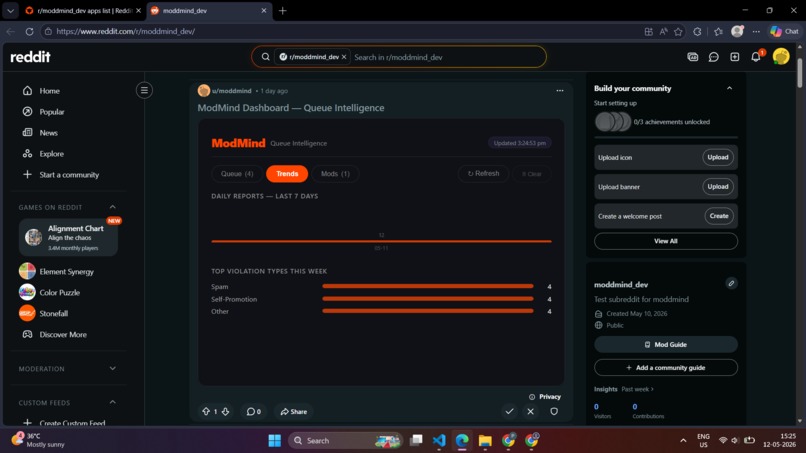This screenshot has width=806, height=453.
Task: Open u/moddmind user profile
Action: [x=231, y=91]
